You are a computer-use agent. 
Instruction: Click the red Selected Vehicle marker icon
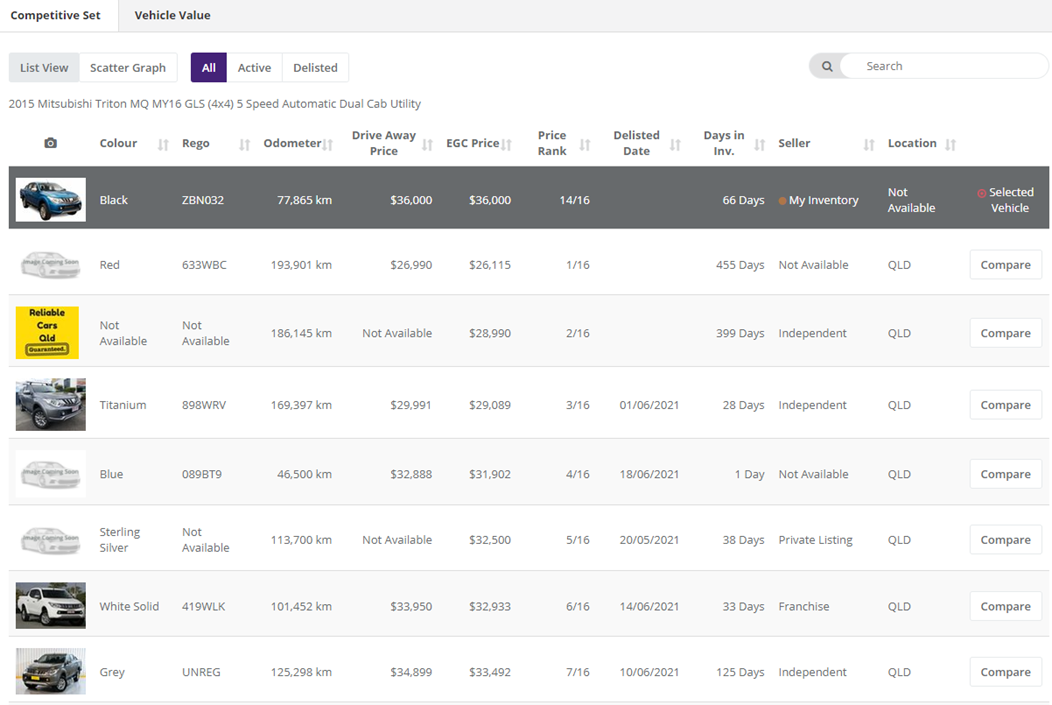(982, 193)
